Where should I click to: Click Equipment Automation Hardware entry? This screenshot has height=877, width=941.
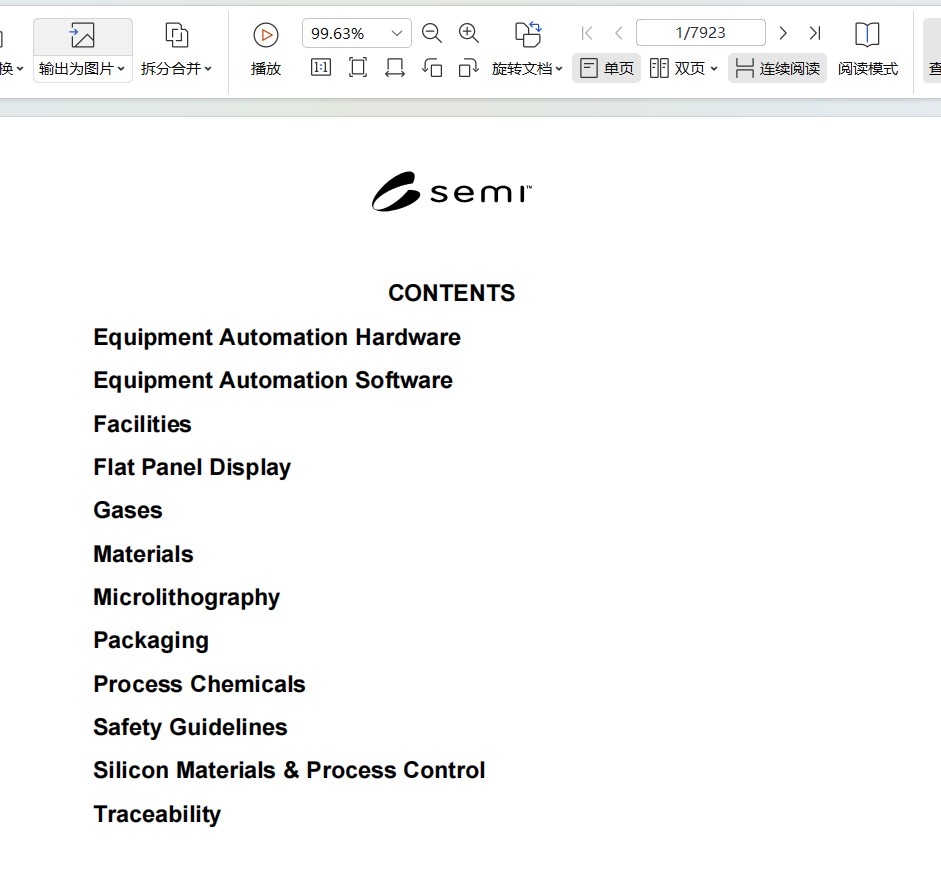pos(277,337)
